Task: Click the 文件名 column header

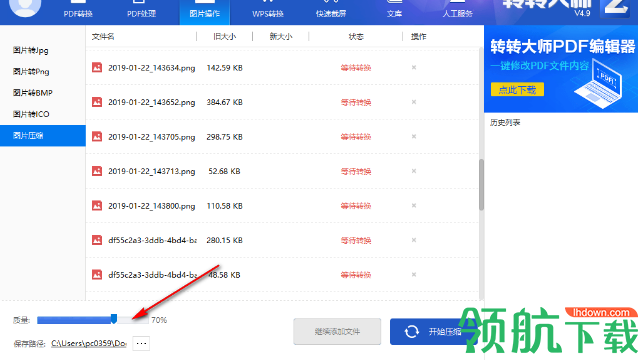Action: (103, 37)
